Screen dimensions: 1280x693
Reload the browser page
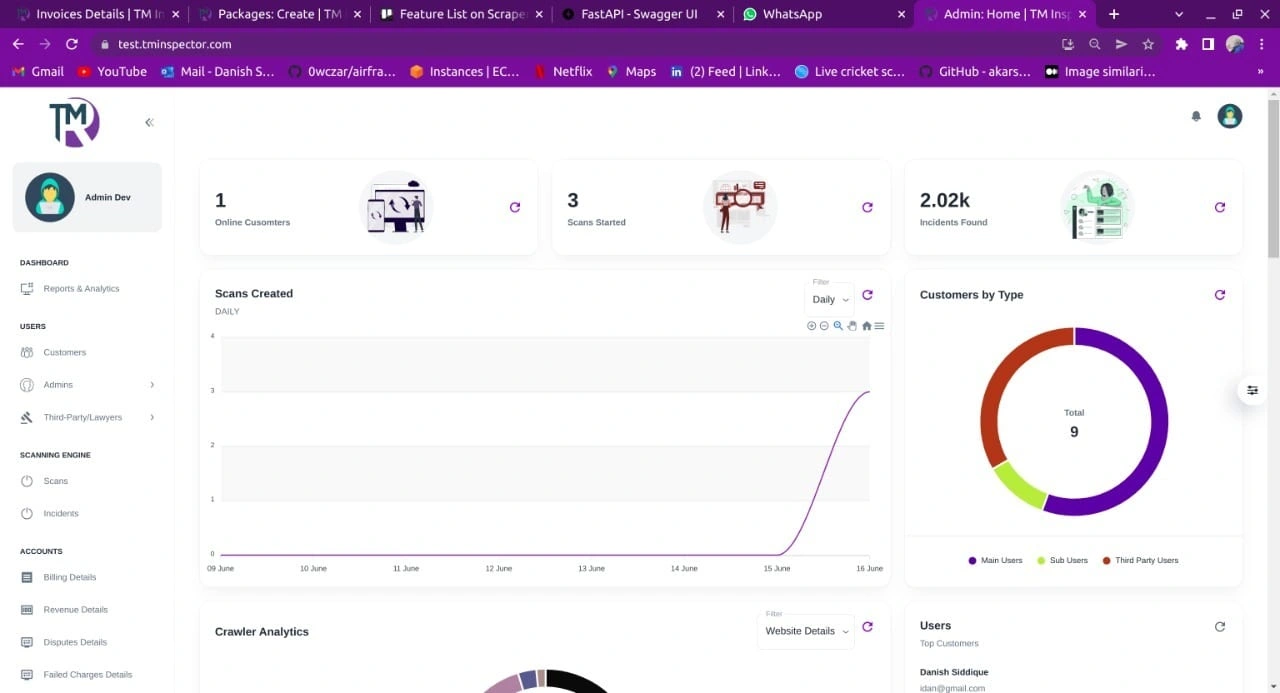(72, 44)
